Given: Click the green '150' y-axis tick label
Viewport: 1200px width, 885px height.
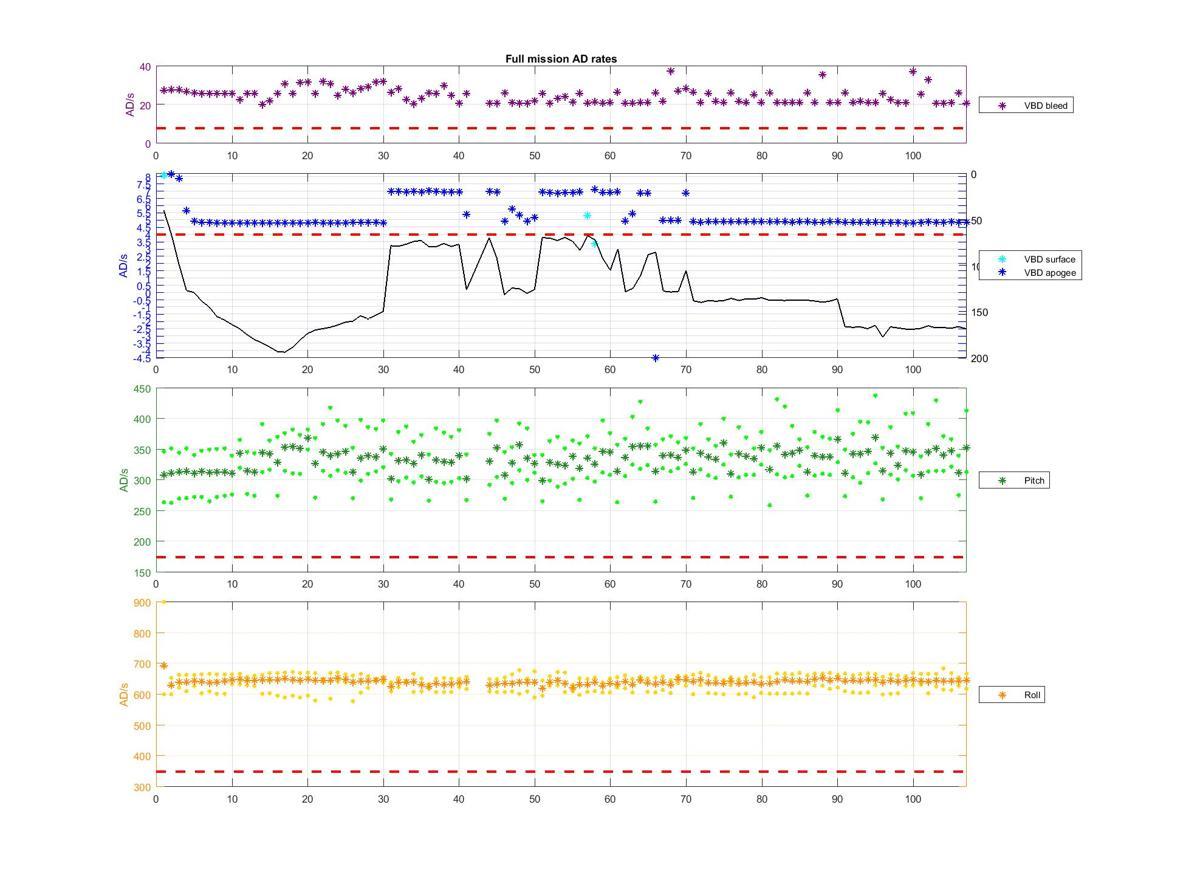Looking at the screenshot, I should click(x=142, y=573).
